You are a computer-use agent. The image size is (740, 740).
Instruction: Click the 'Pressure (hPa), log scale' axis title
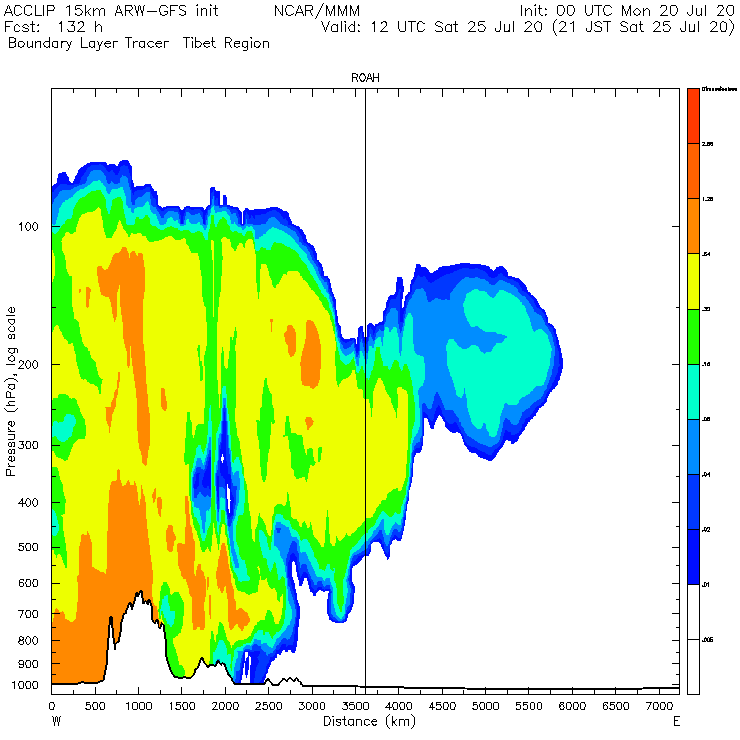tap(11, 391)
